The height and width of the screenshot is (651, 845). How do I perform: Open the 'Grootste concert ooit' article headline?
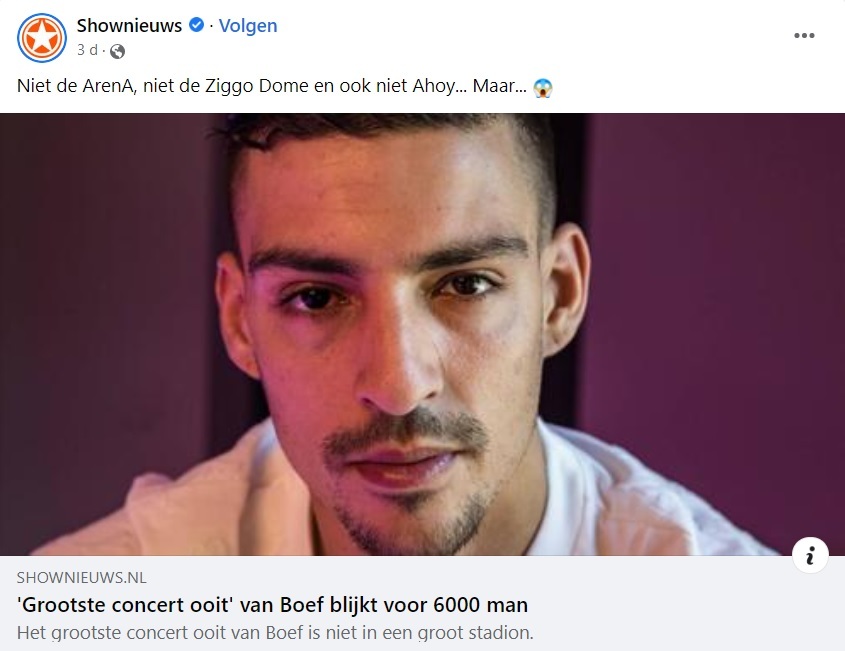[x=272, y=605]
